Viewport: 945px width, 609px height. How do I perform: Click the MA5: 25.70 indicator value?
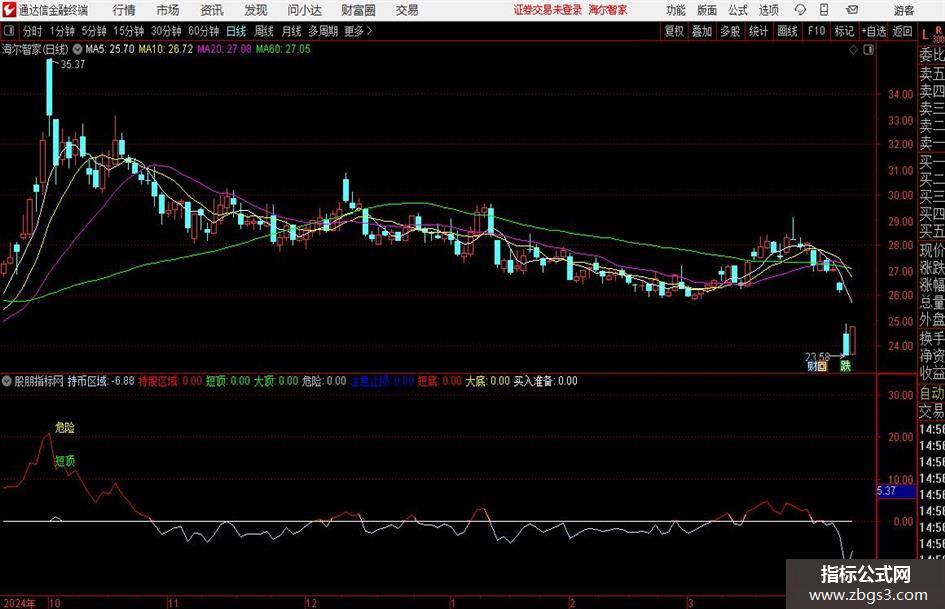pyautogui.click(x=110, y=49)
